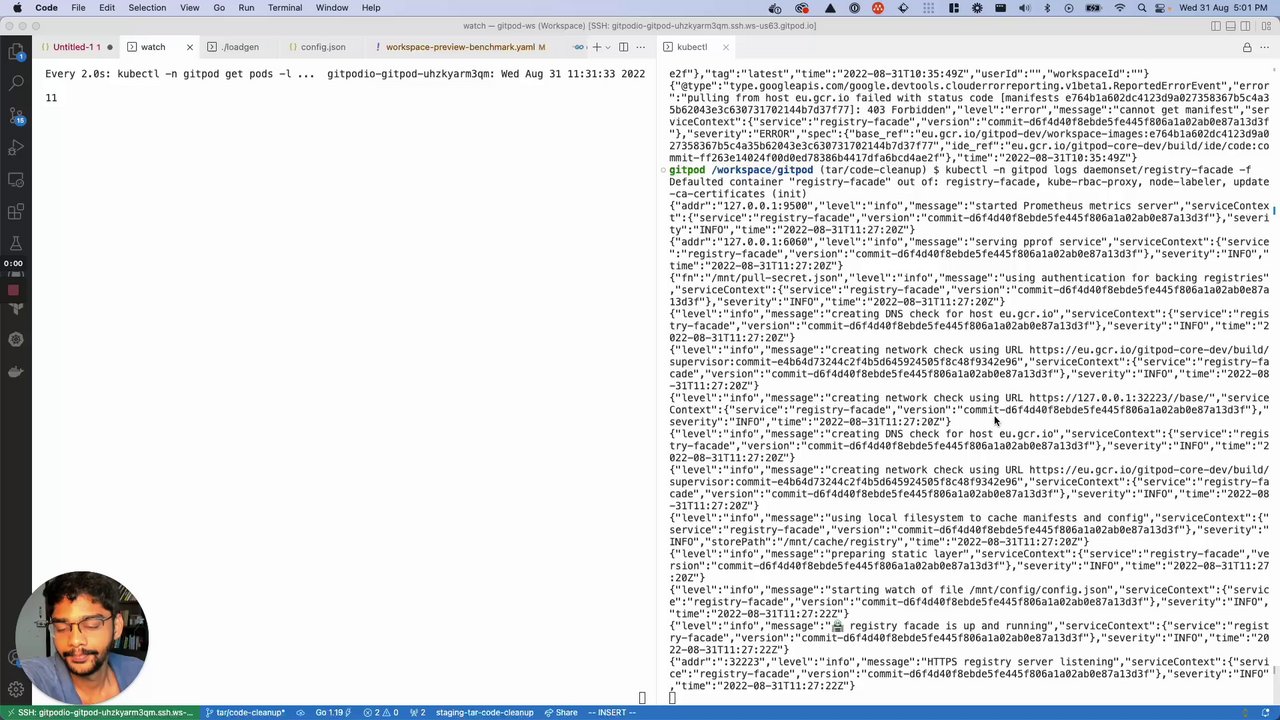
Task: Click the Go 1.19 version status item
Action: coord(332,713)
